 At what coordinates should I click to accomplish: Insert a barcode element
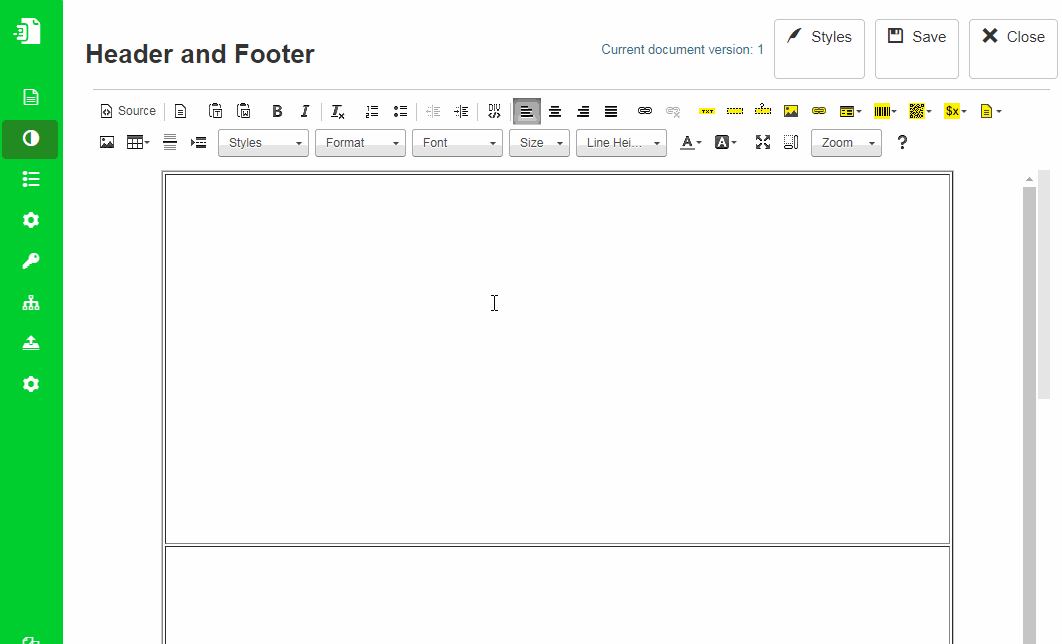pos(884,111)
